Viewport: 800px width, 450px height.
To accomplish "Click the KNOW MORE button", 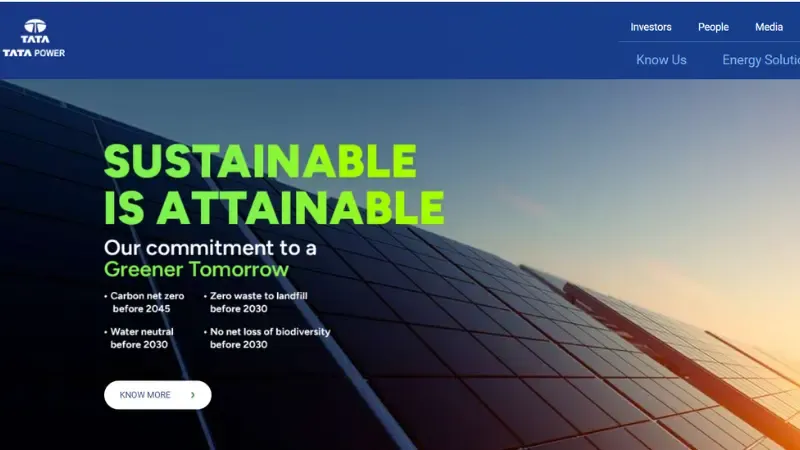I will (x=158, y=395).
